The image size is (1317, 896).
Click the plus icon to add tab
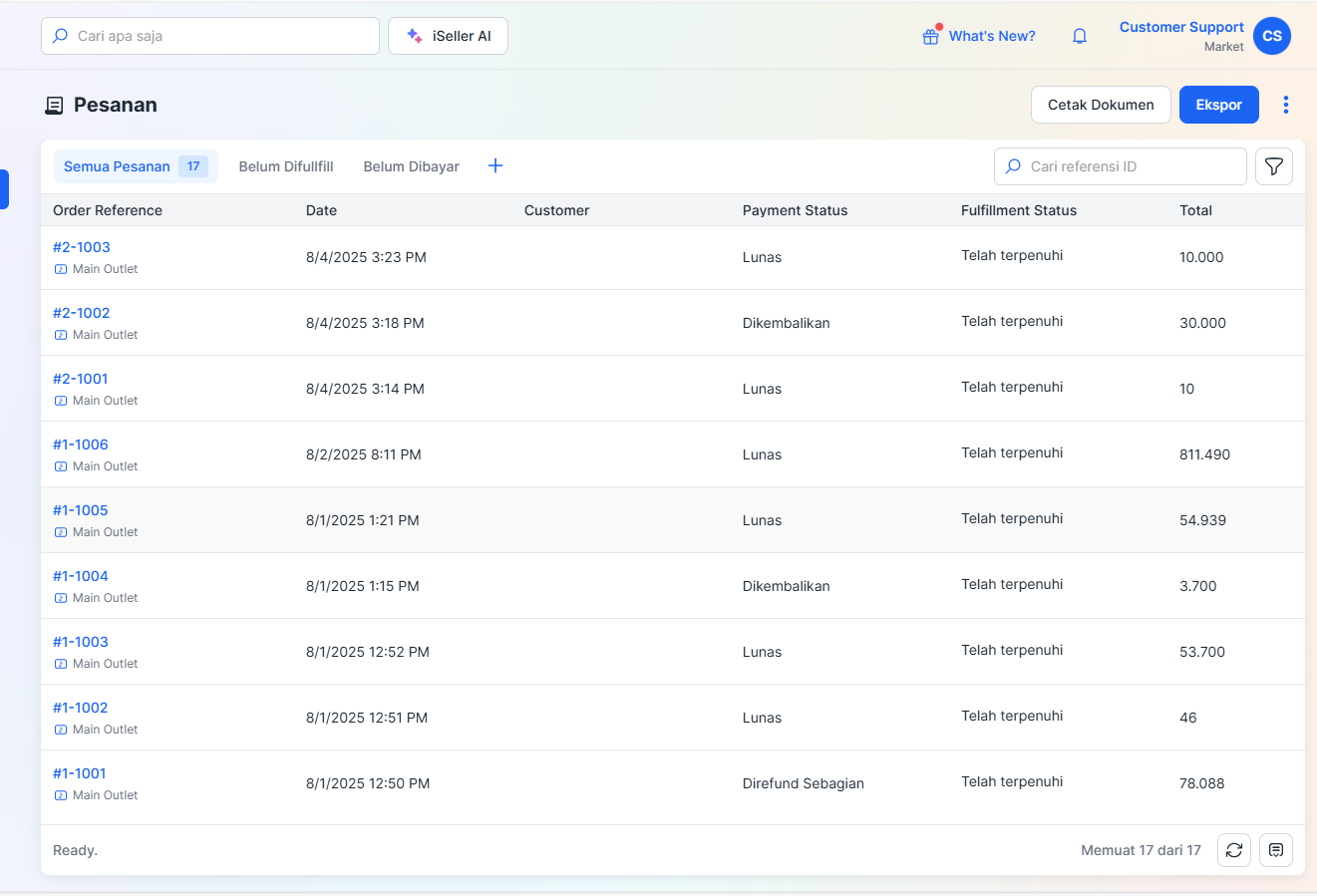tap(495, 166)
